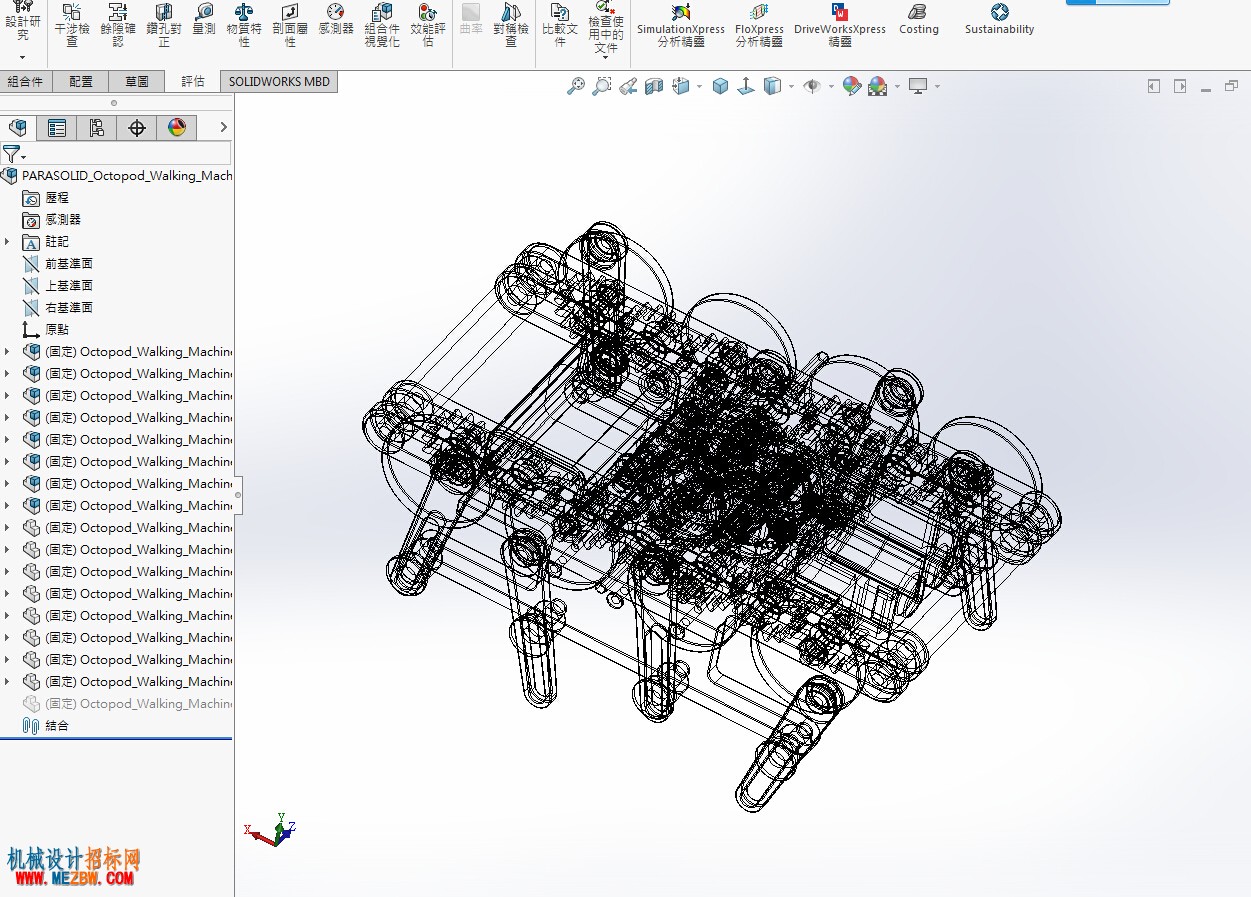Click the Previous View icon
This screenshot has width=1251, height=897.
tap(628, 87)
